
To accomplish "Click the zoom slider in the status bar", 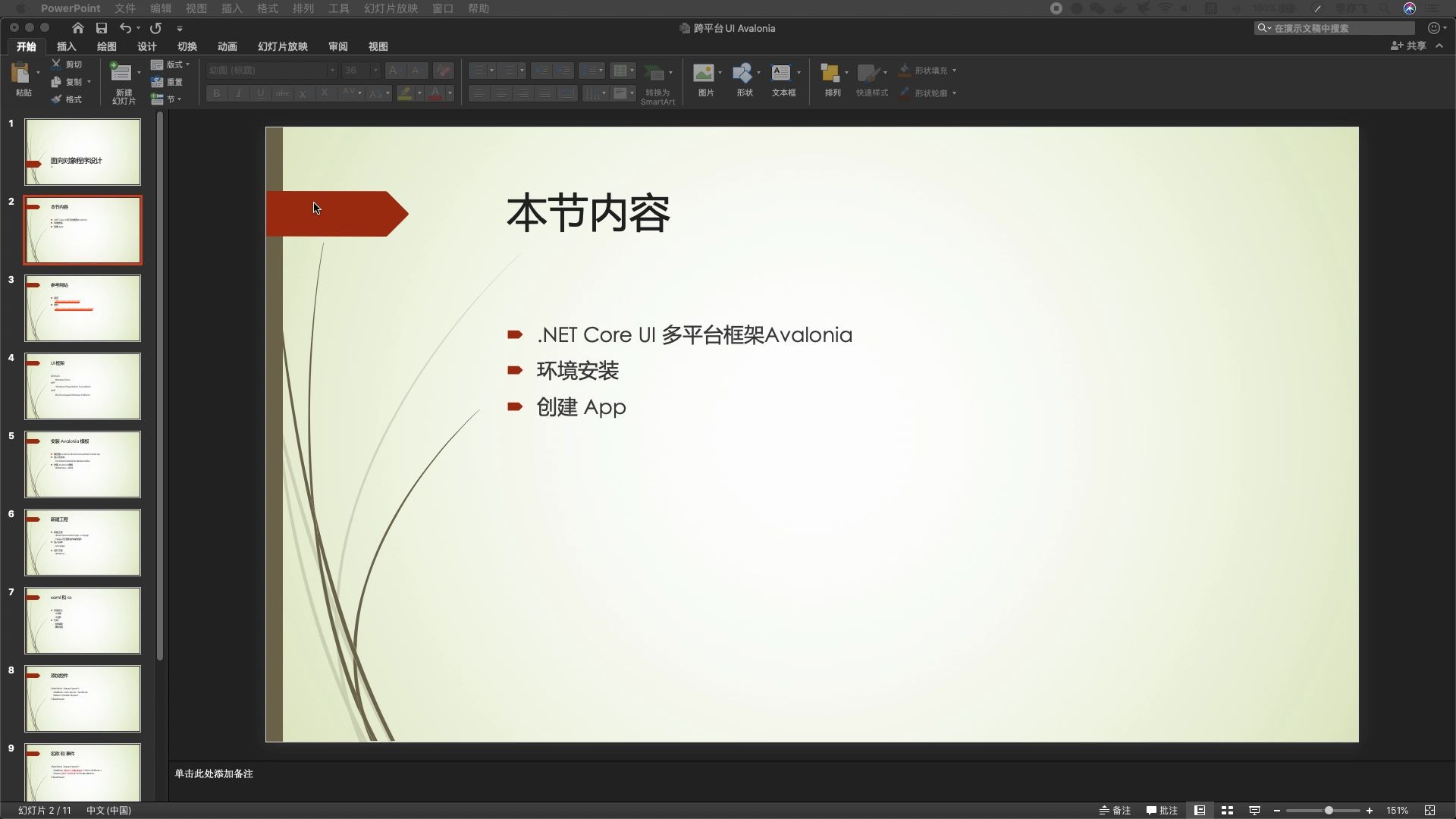I will click(x=1323, y=811).
